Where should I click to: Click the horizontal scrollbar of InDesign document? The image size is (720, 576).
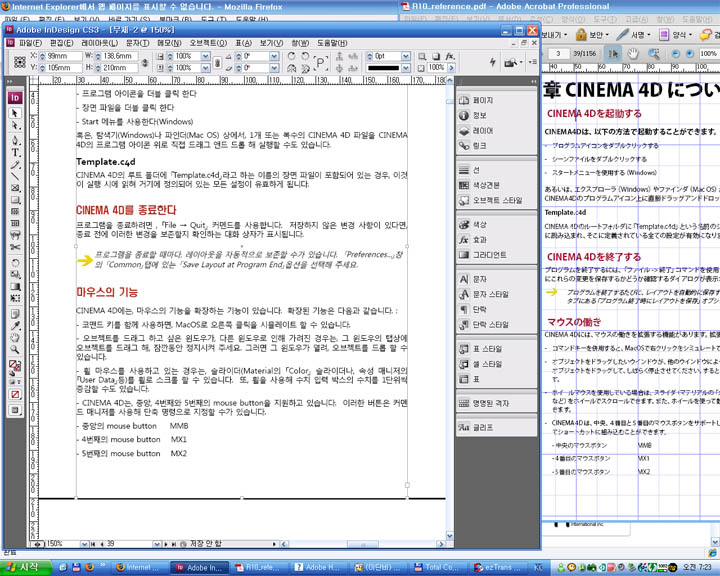pyautogui.click(x=363, y=544)
